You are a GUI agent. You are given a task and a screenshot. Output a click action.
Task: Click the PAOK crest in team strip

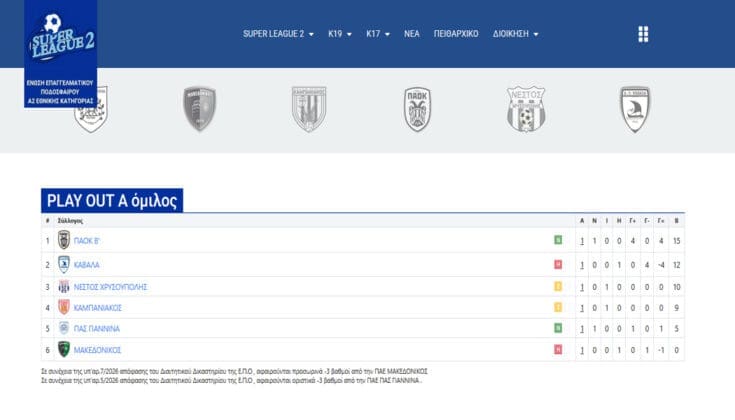(417, 109)
